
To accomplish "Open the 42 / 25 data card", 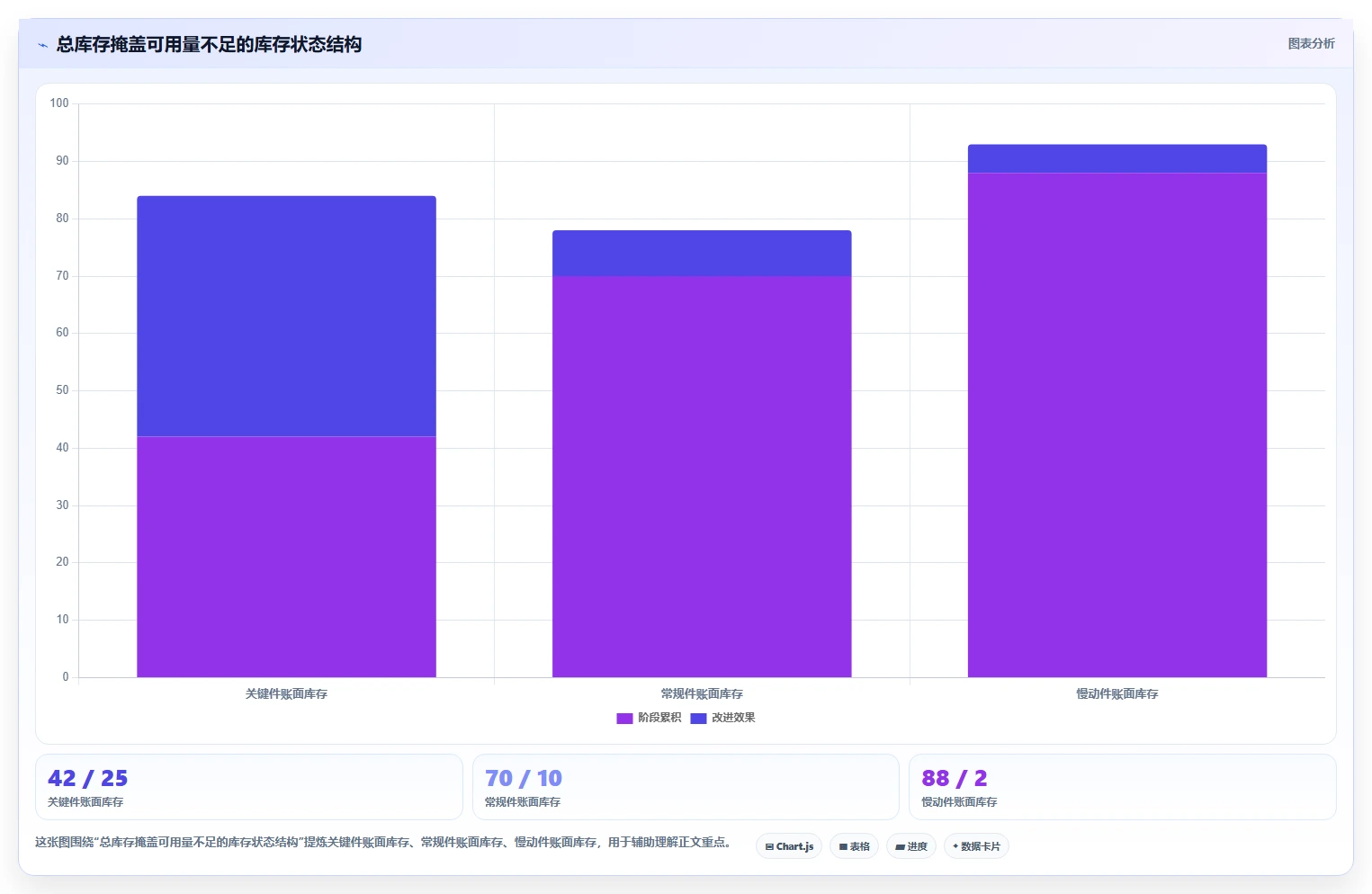I will click(248, 787).
